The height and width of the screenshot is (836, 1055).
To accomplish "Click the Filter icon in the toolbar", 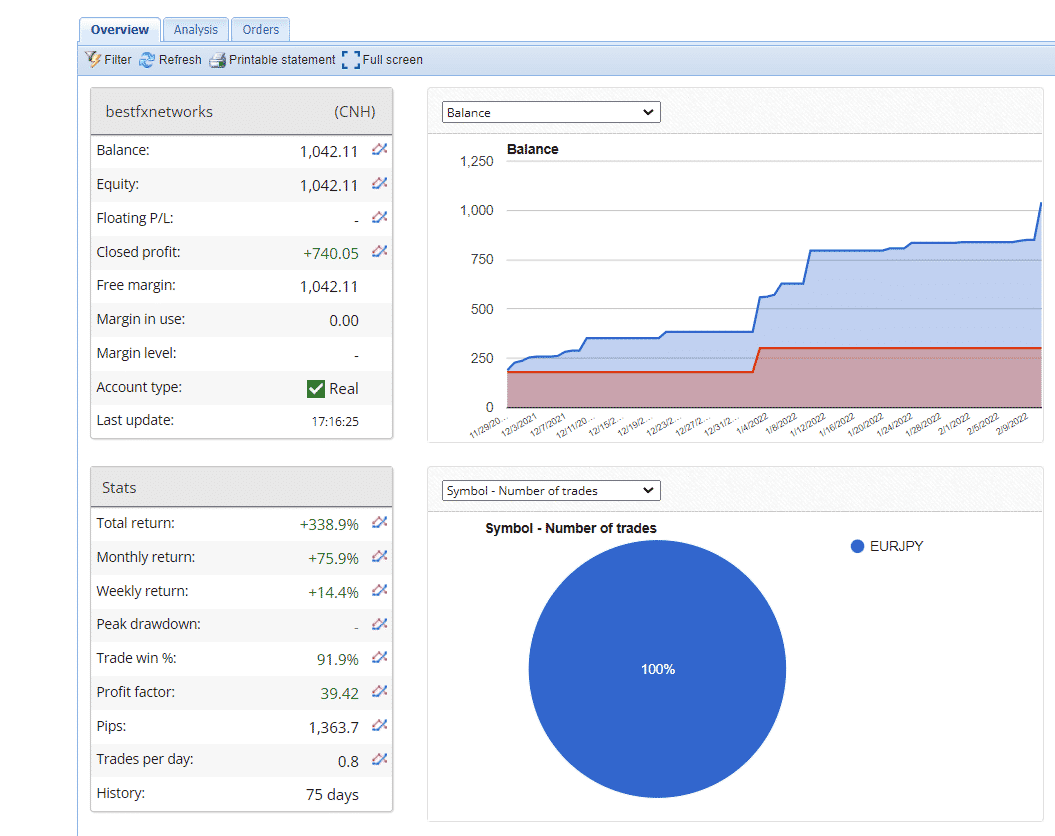I will click(91, 59).
